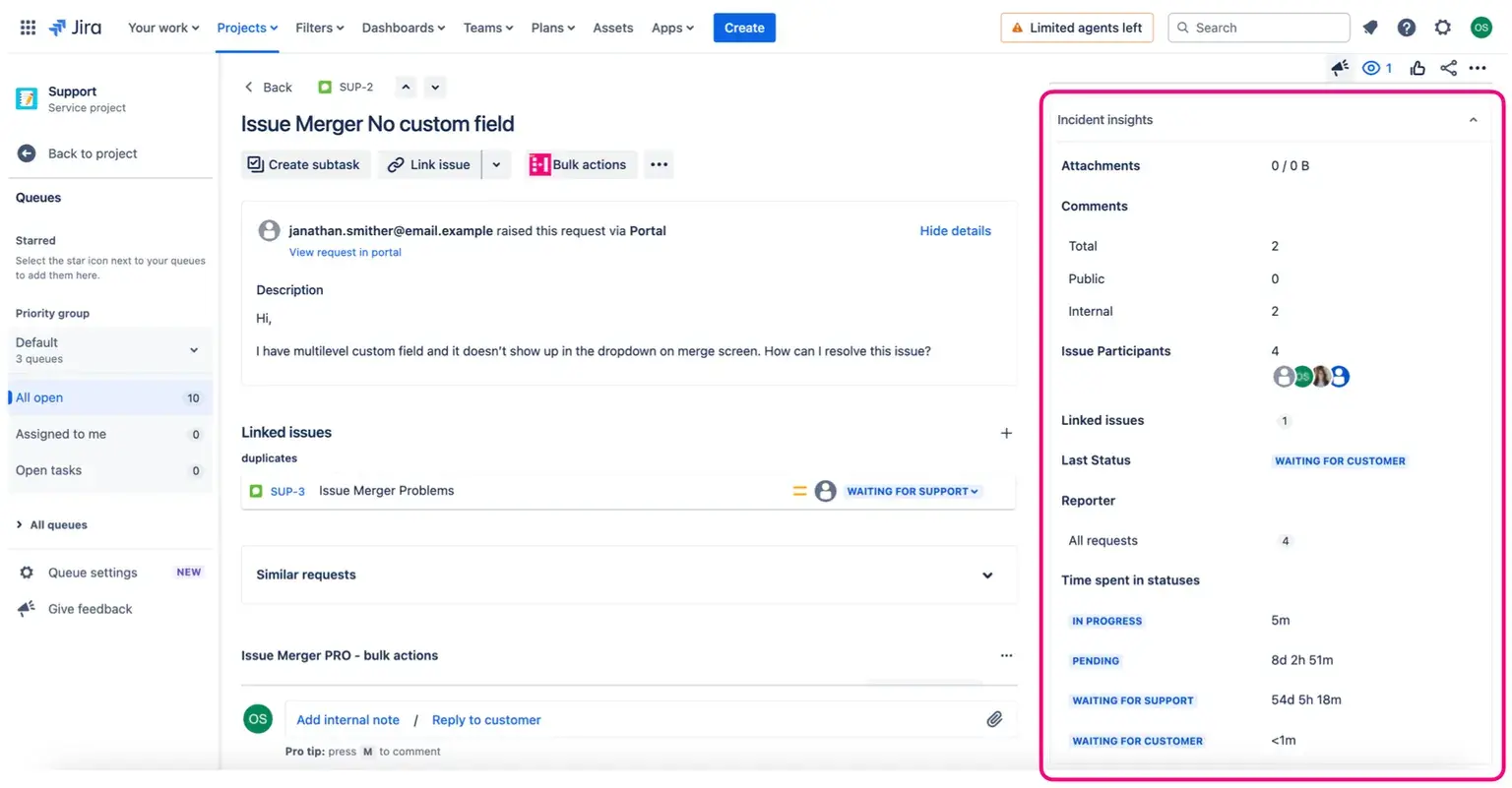Click the Create button
Image resolution: width=1512 pixels, height=788 pixels.
tap(744, 28)
